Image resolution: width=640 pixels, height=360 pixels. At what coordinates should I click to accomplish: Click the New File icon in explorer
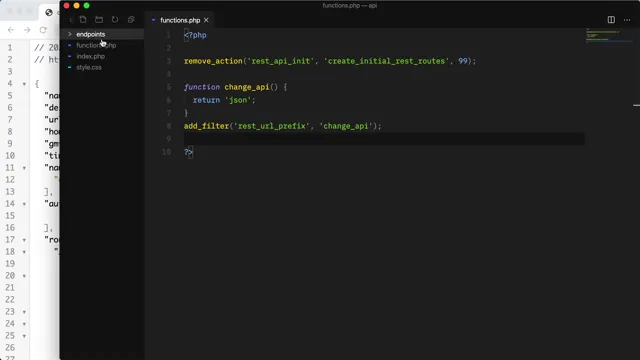83,20
